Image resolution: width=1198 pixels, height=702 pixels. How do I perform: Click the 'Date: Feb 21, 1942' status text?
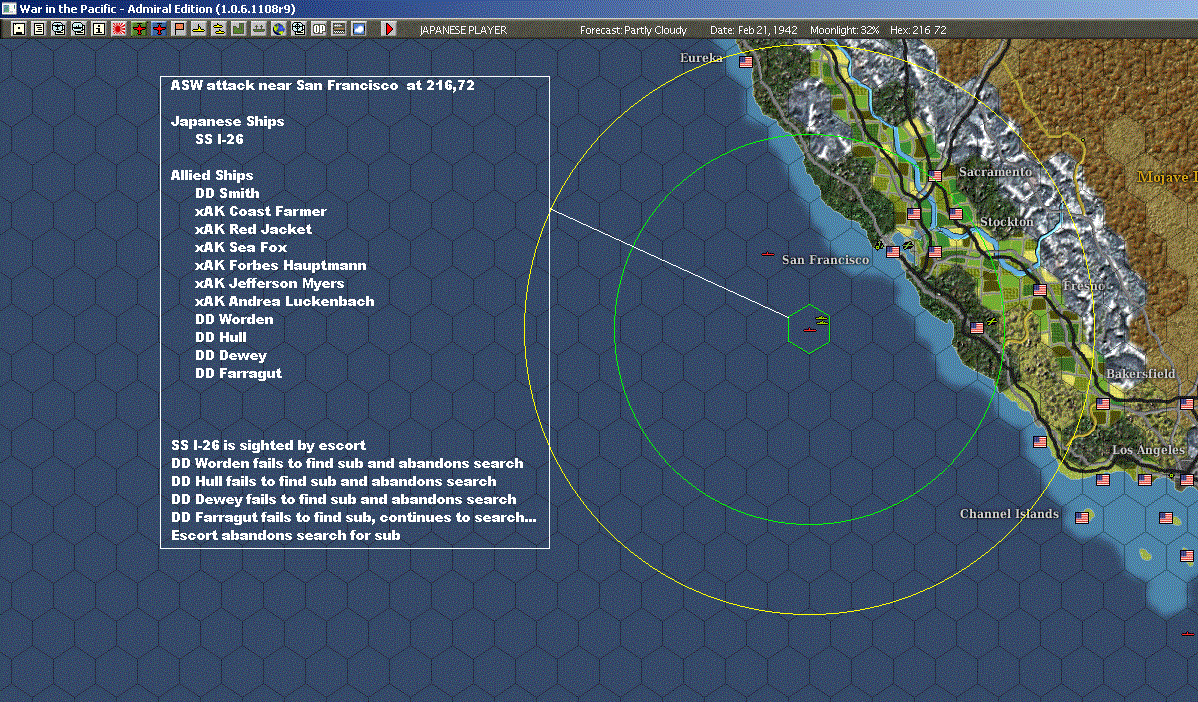[753, 30]
